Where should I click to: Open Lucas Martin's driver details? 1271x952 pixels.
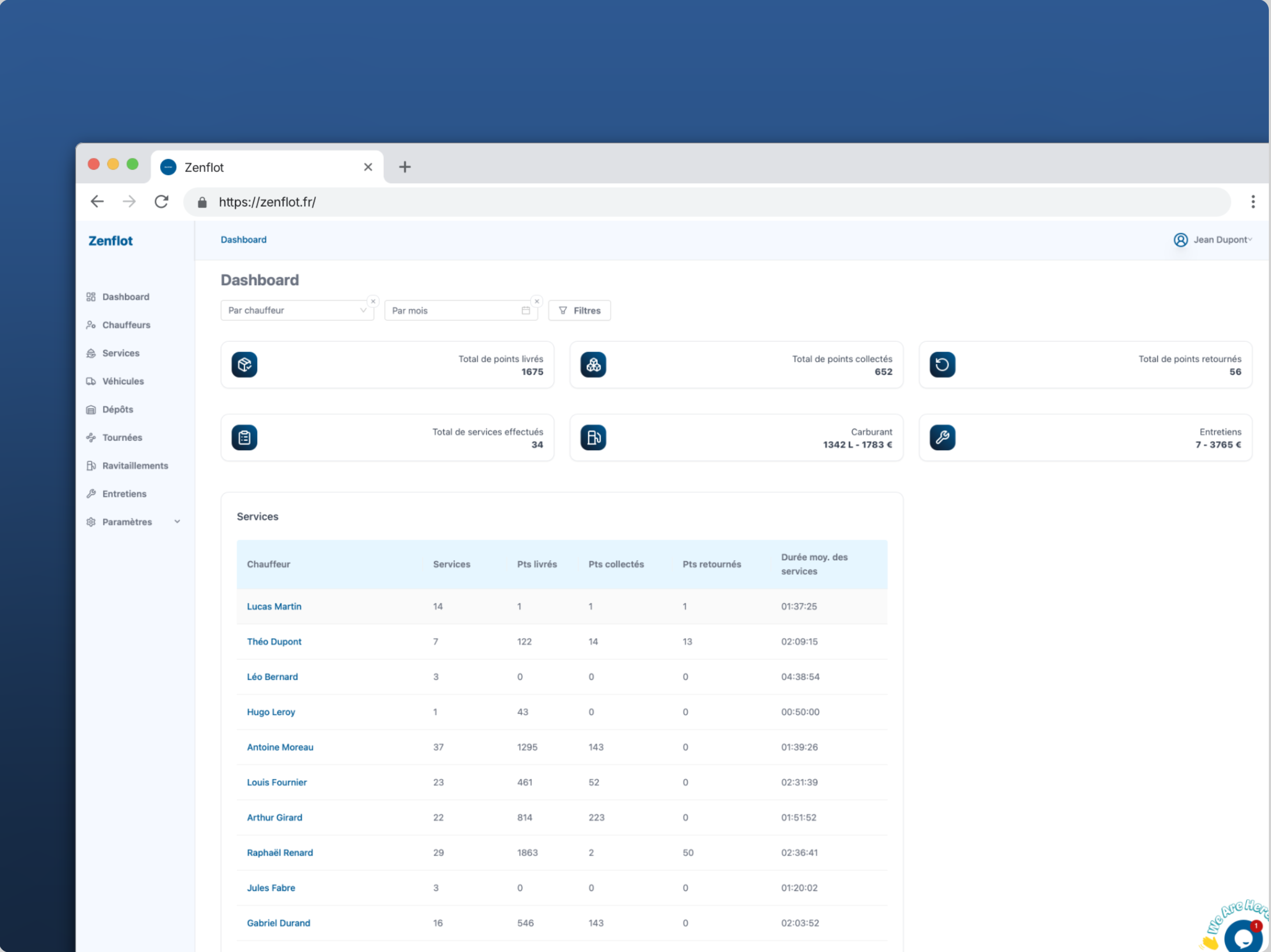coord(274,606)
